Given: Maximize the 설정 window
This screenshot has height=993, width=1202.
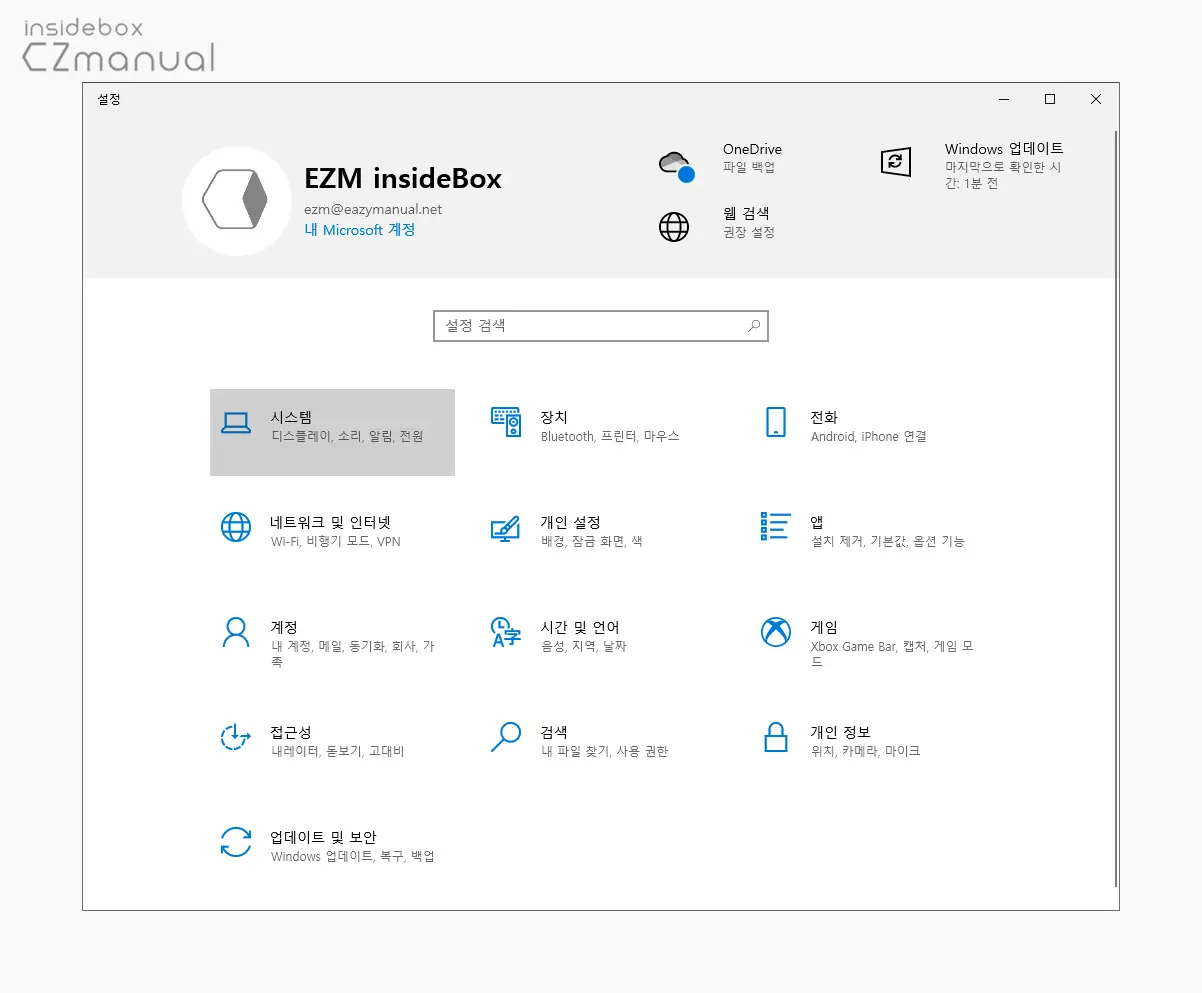Looking at the screenshot, I should coord(1050,99).
